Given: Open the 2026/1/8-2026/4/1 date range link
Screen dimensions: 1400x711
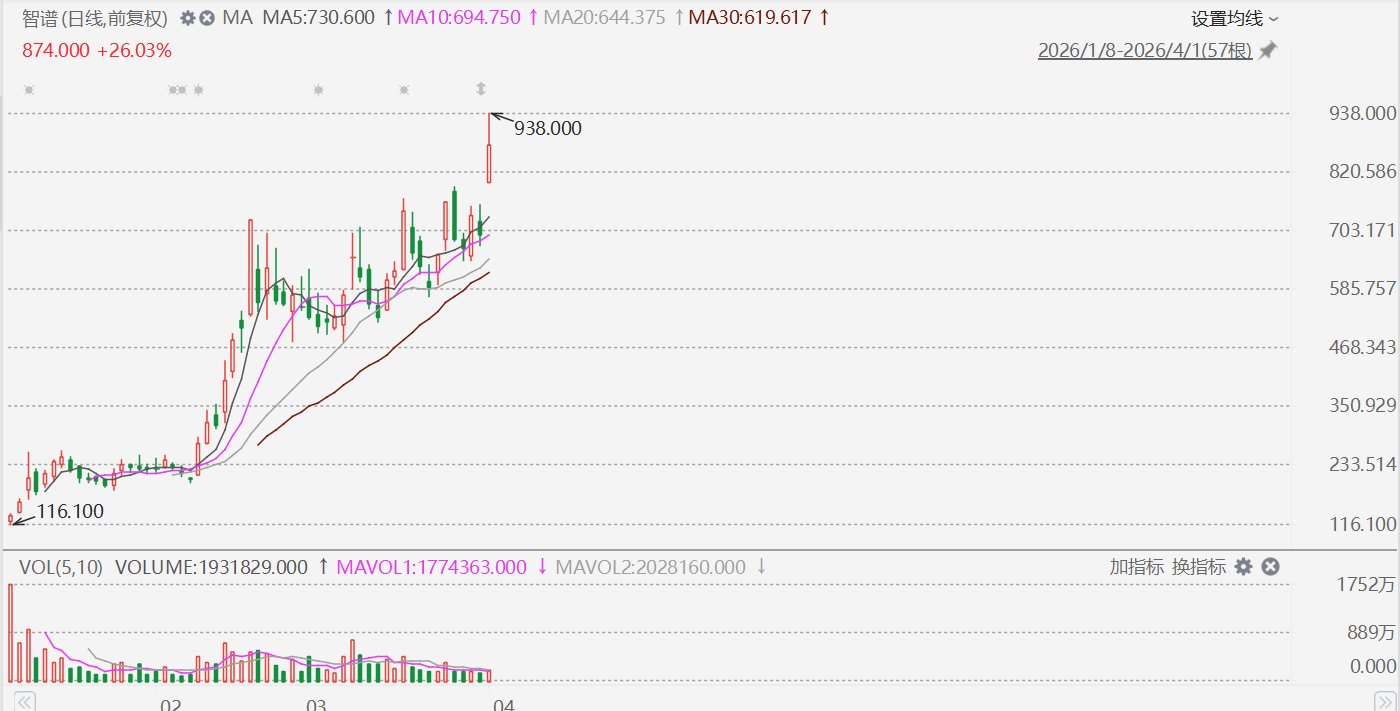Looking at the screenshot, I should (x=1144, y=50).
